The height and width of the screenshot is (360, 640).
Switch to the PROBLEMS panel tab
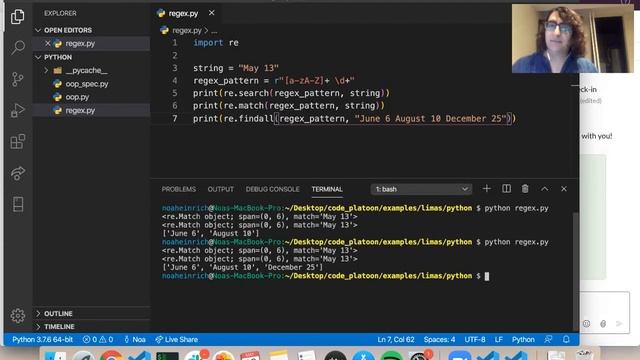[178, 189]
